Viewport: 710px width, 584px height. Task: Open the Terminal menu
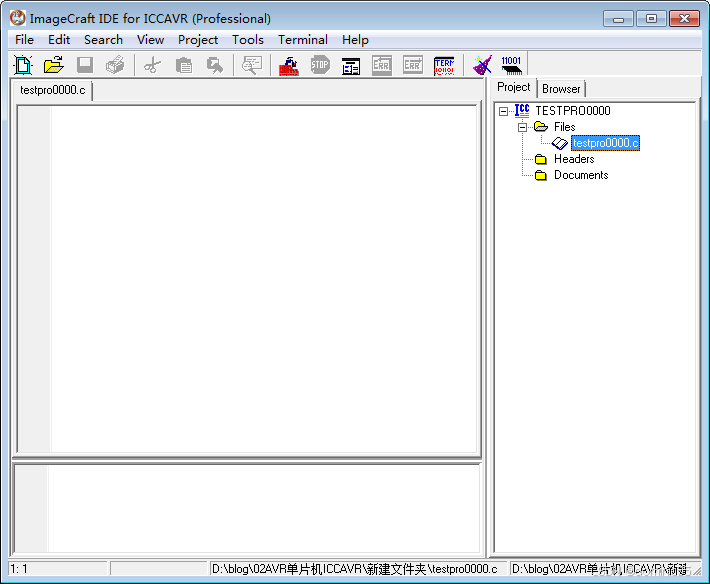(x=303, y=40)
